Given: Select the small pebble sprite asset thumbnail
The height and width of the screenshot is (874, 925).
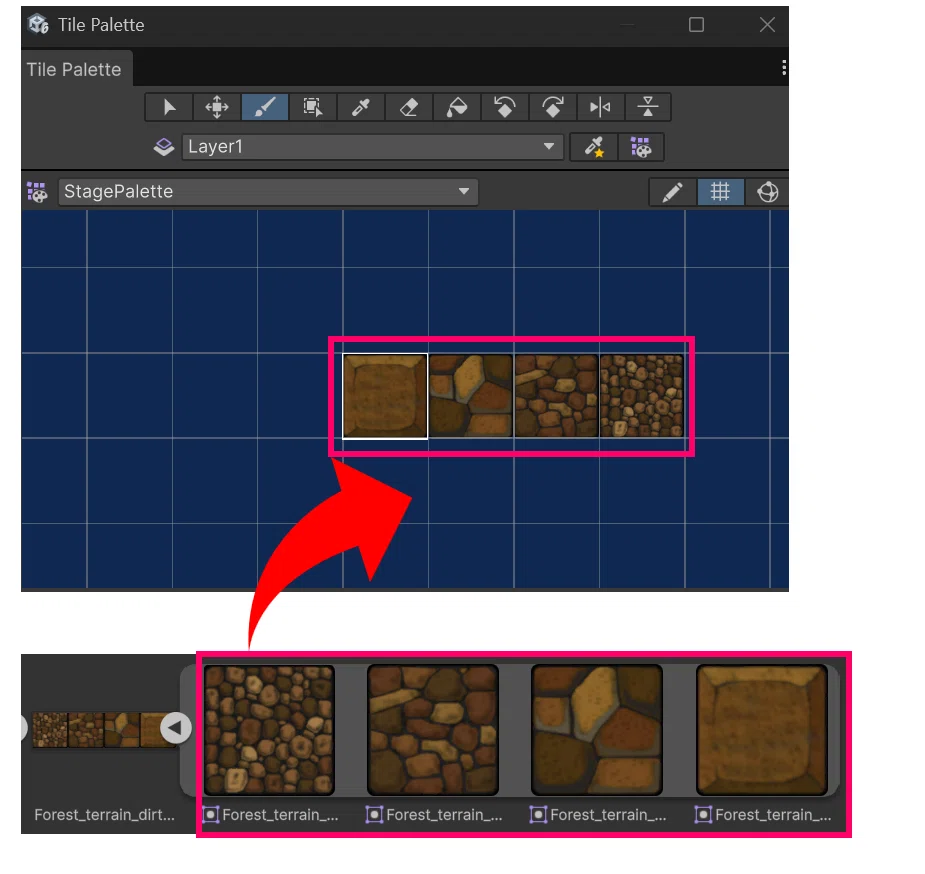Looking at the screenshot, I should click(270, 730).
